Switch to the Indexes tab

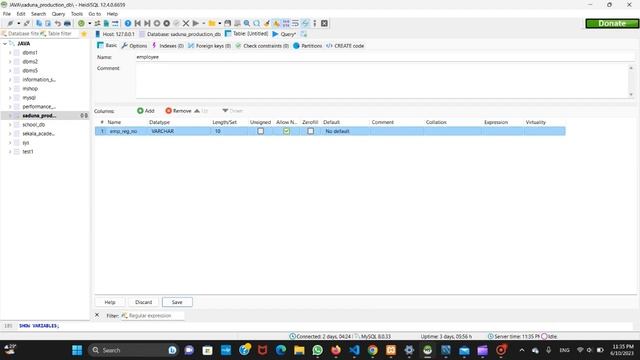168,46
